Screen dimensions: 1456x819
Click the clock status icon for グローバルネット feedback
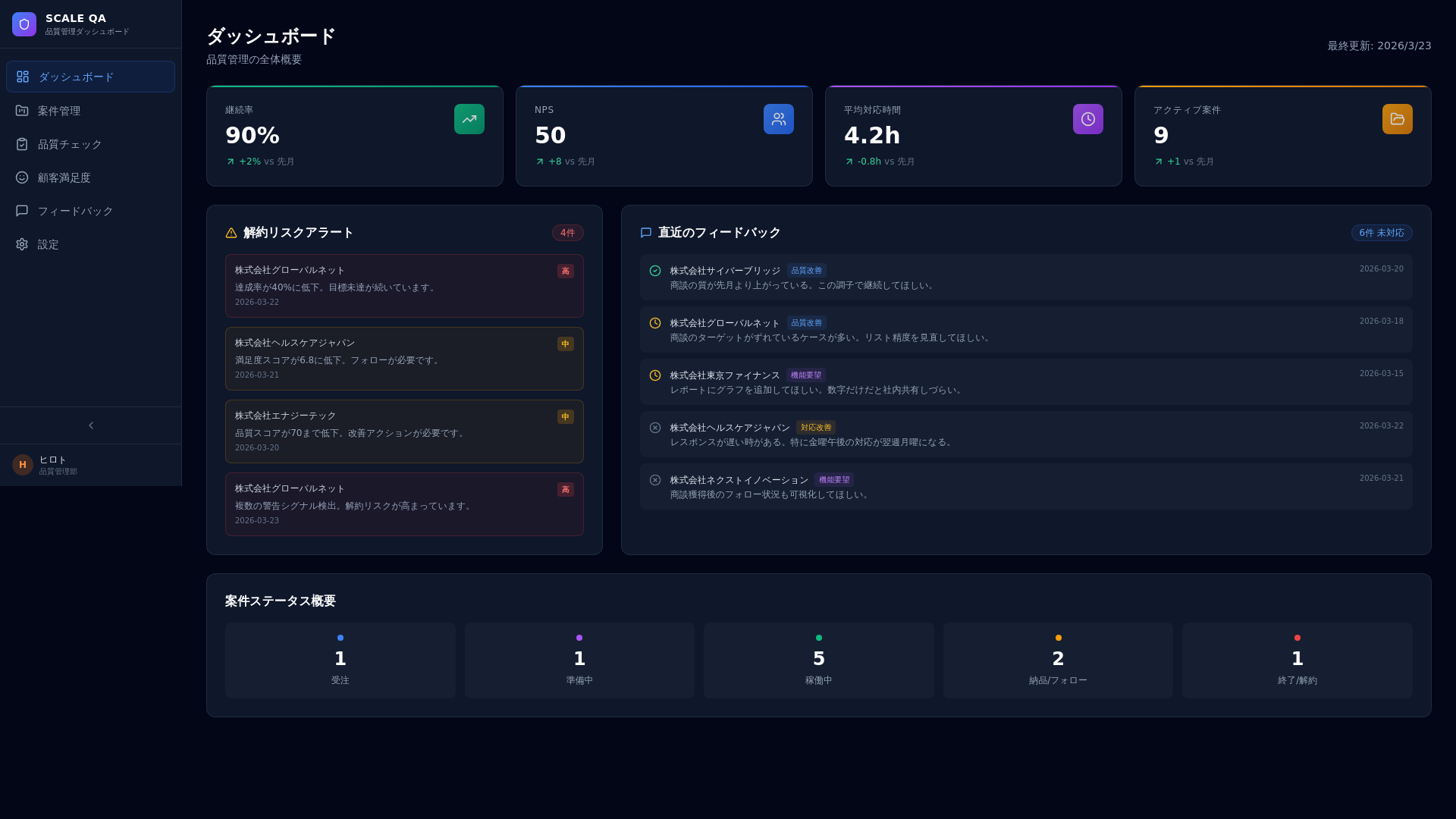coord(655,323)
